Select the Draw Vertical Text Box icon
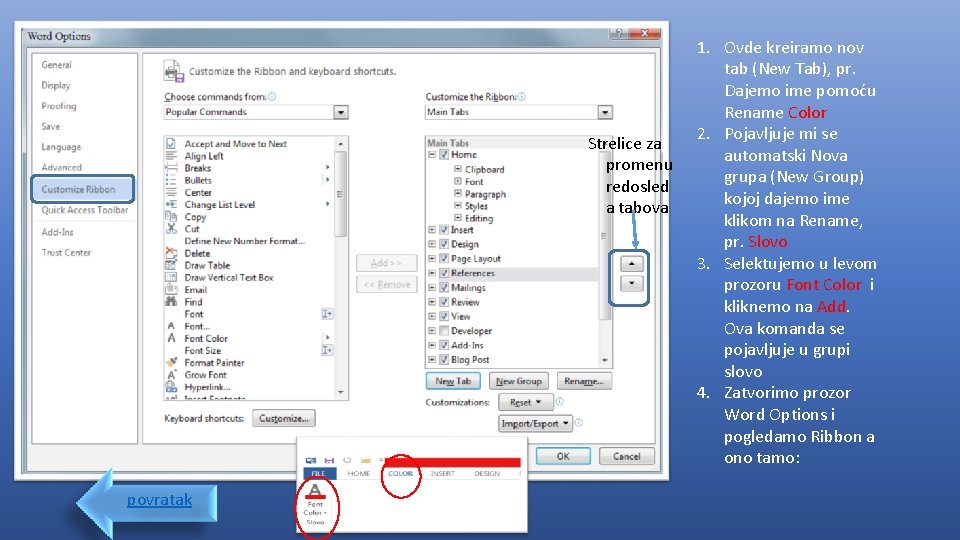 click(171, 277)
